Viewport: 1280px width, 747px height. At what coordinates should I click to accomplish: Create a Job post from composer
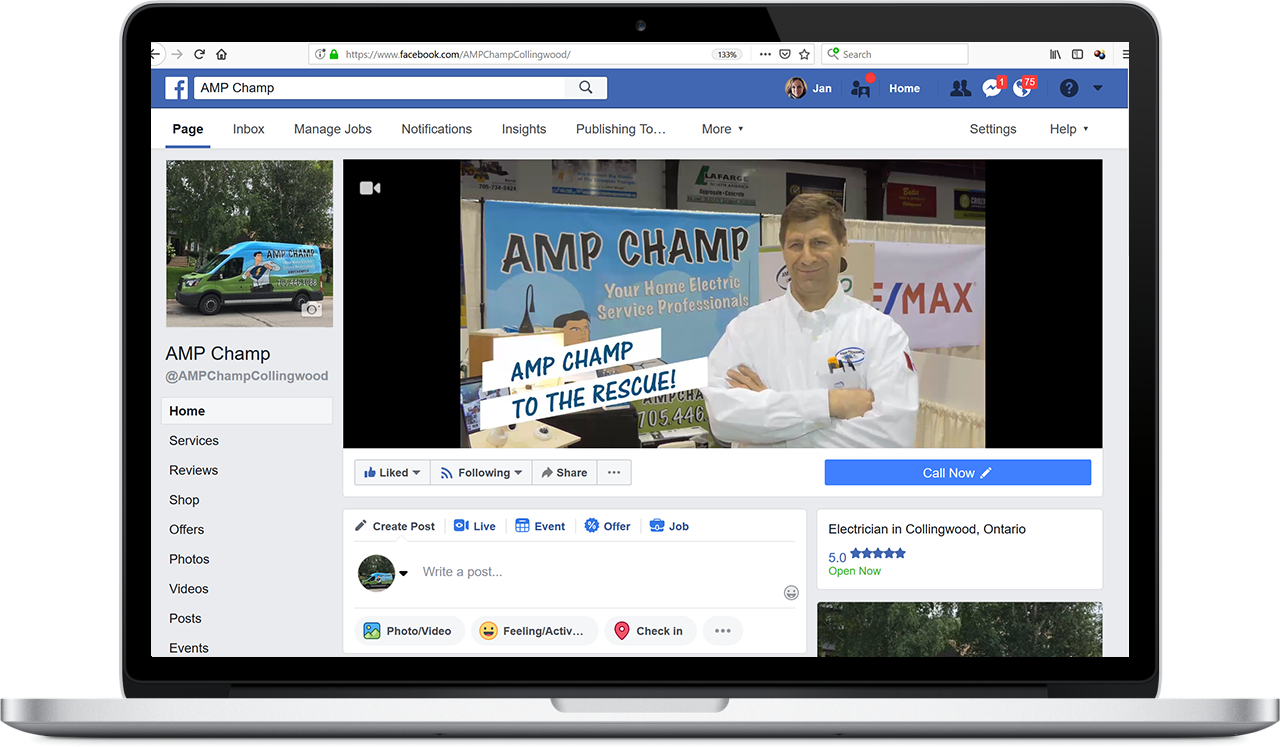coord(669,526)
